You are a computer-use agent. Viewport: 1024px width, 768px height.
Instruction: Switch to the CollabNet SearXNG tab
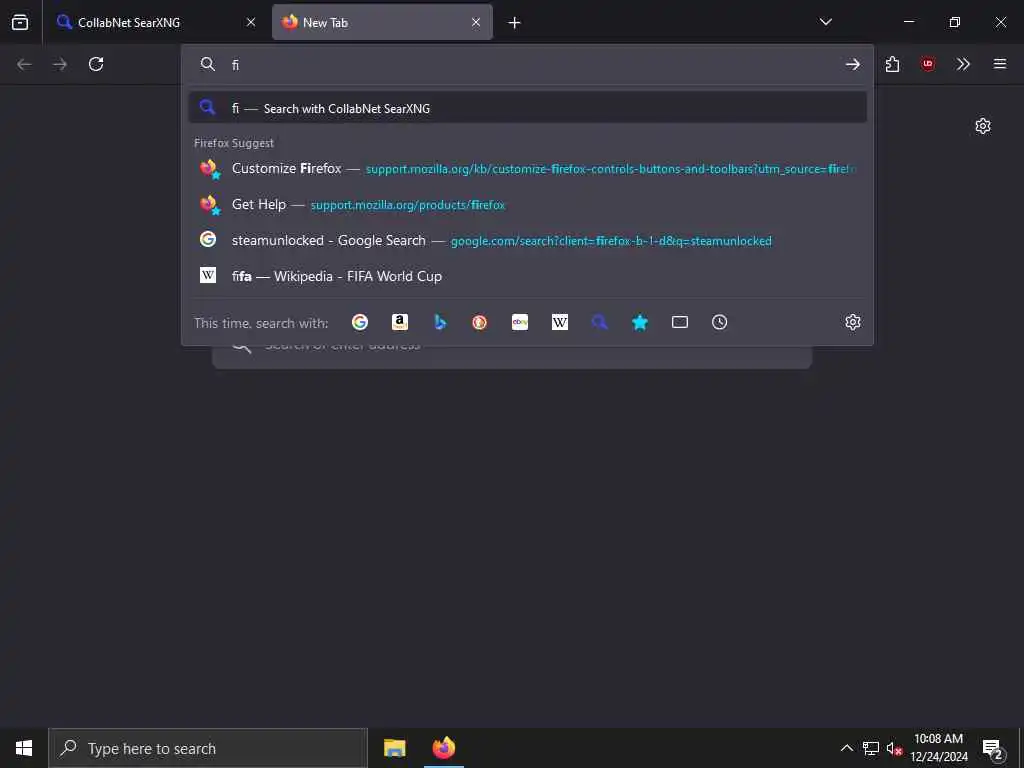(156, 22)
